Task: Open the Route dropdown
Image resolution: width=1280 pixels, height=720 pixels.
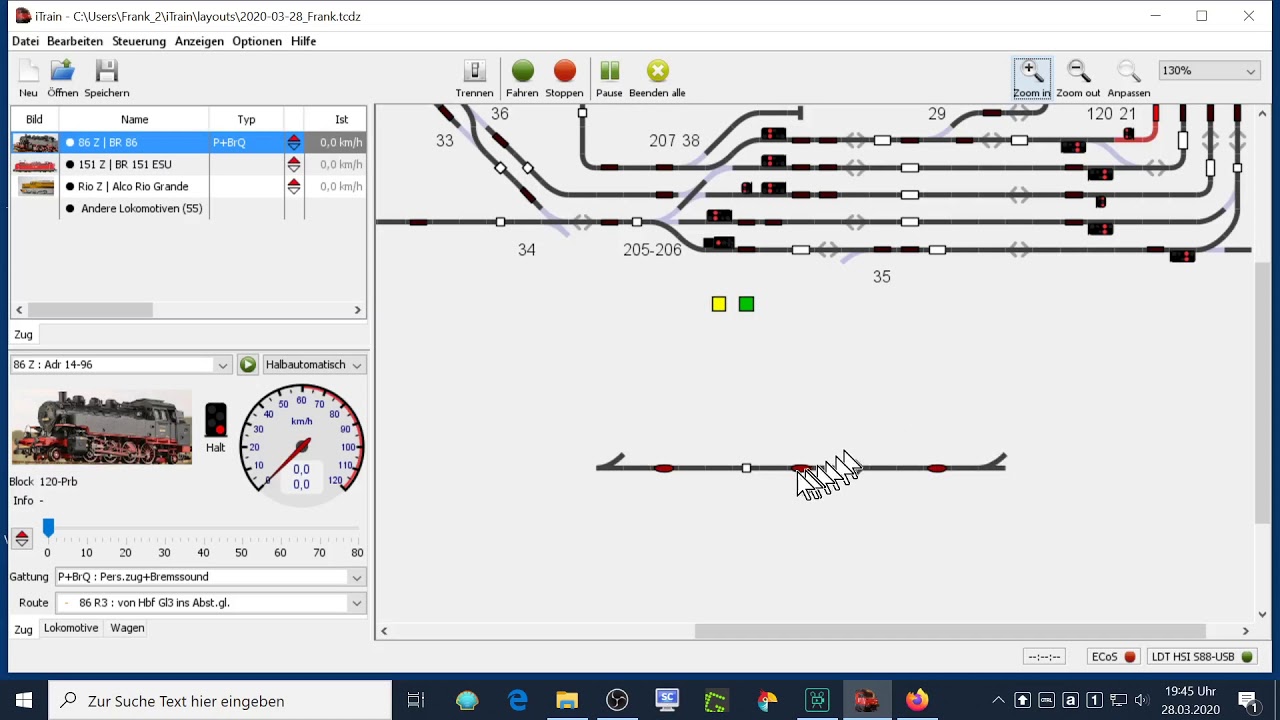Action: pyautogui.click(x=210, y=603)
